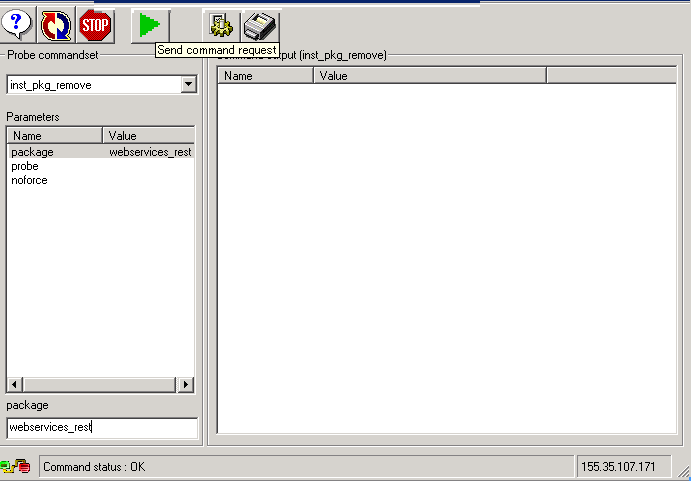
Task: Open the Probe commandset dropdown arrow
Action: 188,84
